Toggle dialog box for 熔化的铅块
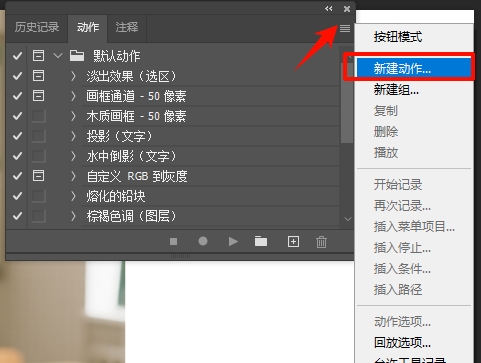This screenshot has height=363, width=481. click(38, 196)
